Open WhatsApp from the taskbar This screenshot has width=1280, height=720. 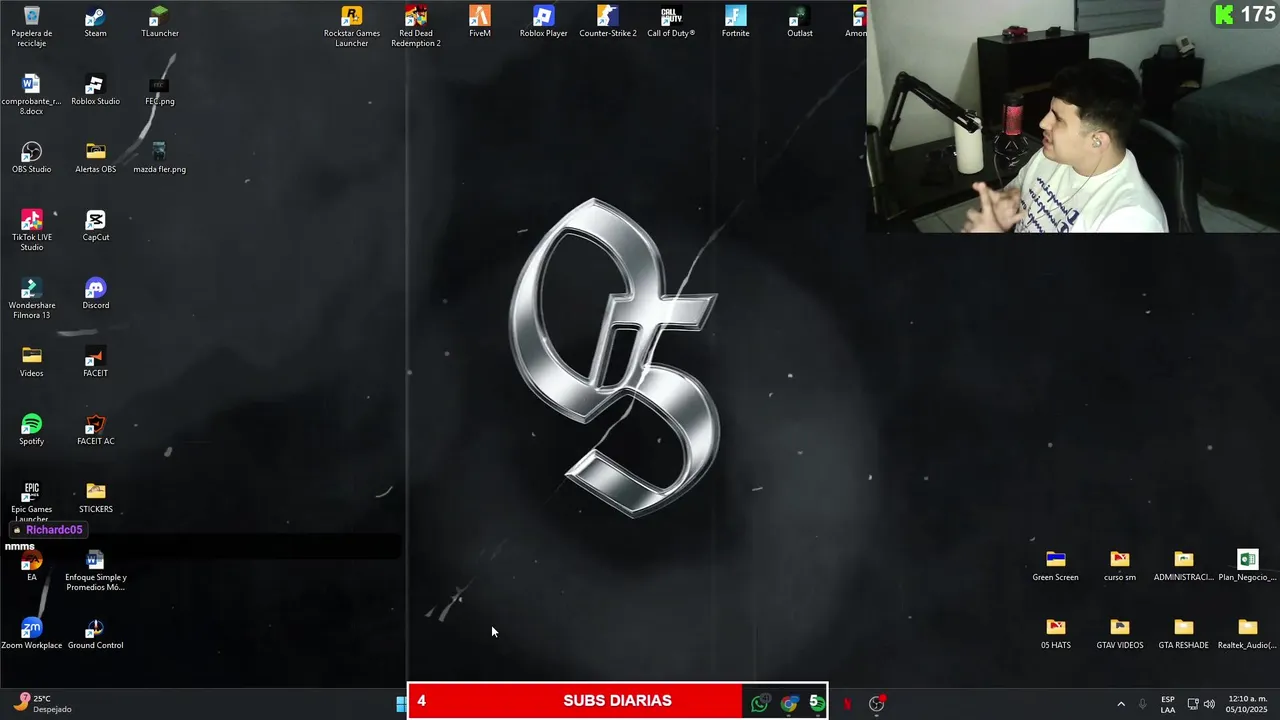coord(759,703)
